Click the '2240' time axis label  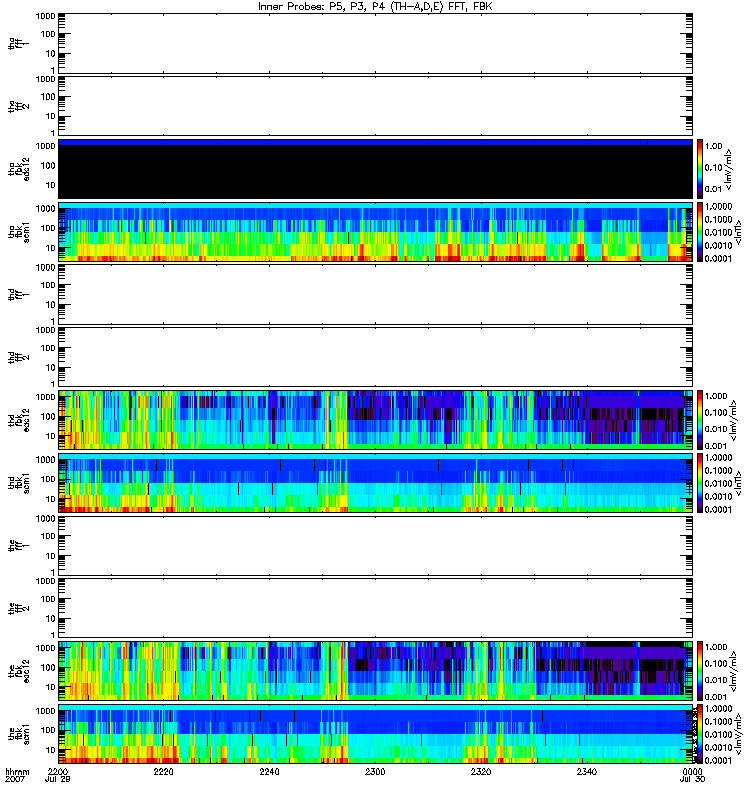[x=269, y=772]
